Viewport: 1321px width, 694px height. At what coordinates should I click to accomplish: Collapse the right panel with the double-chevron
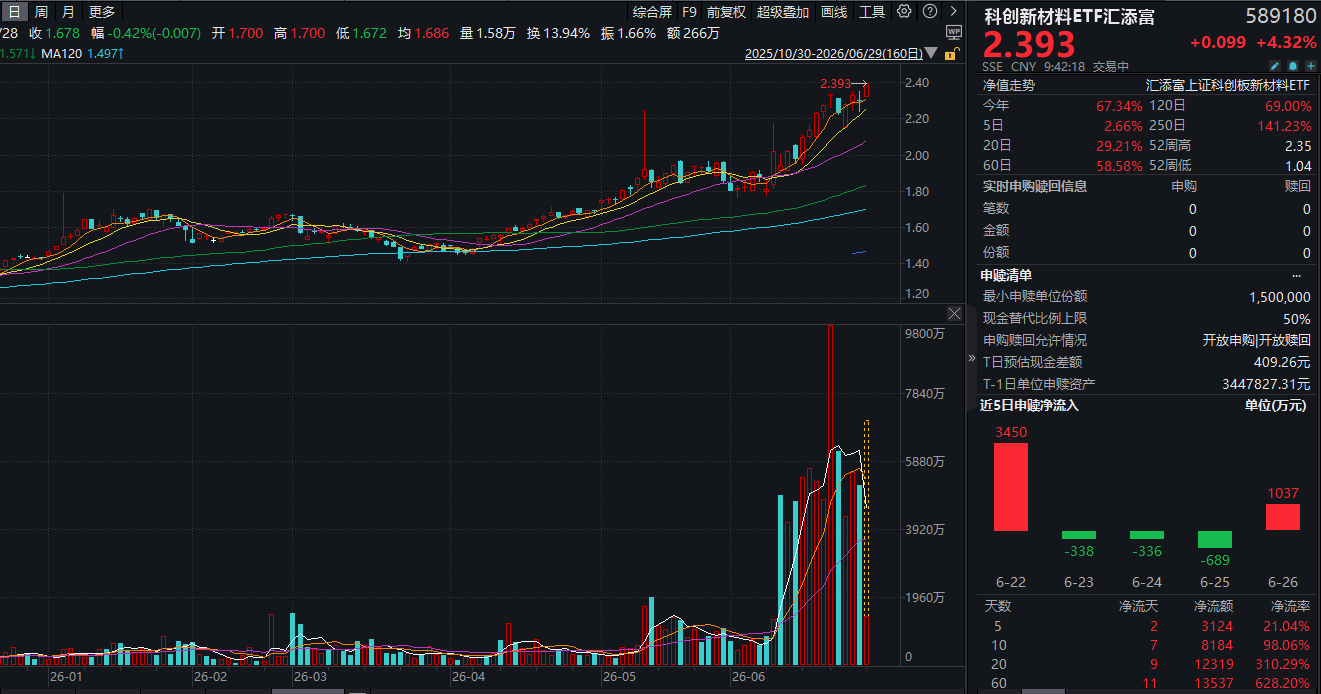[x=971, y=357]
